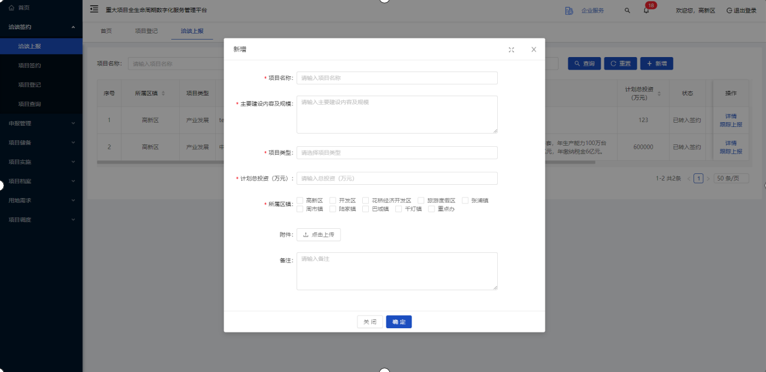Screen dimensions: 766x372
Task: Switch to the 洽谈上报 tab
Action: [x=192, y=31]
